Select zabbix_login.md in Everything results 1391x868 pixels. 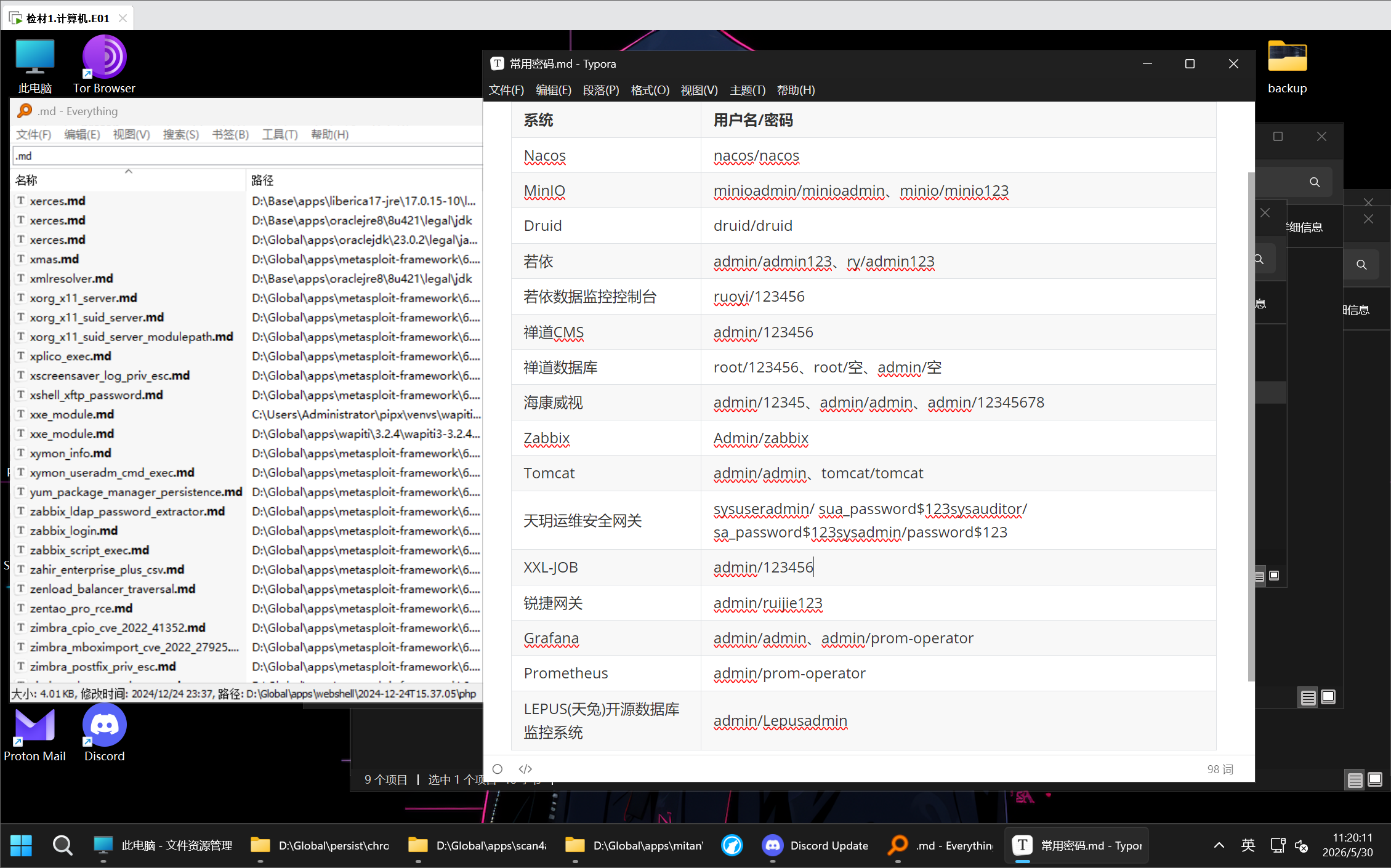point(73,531)
